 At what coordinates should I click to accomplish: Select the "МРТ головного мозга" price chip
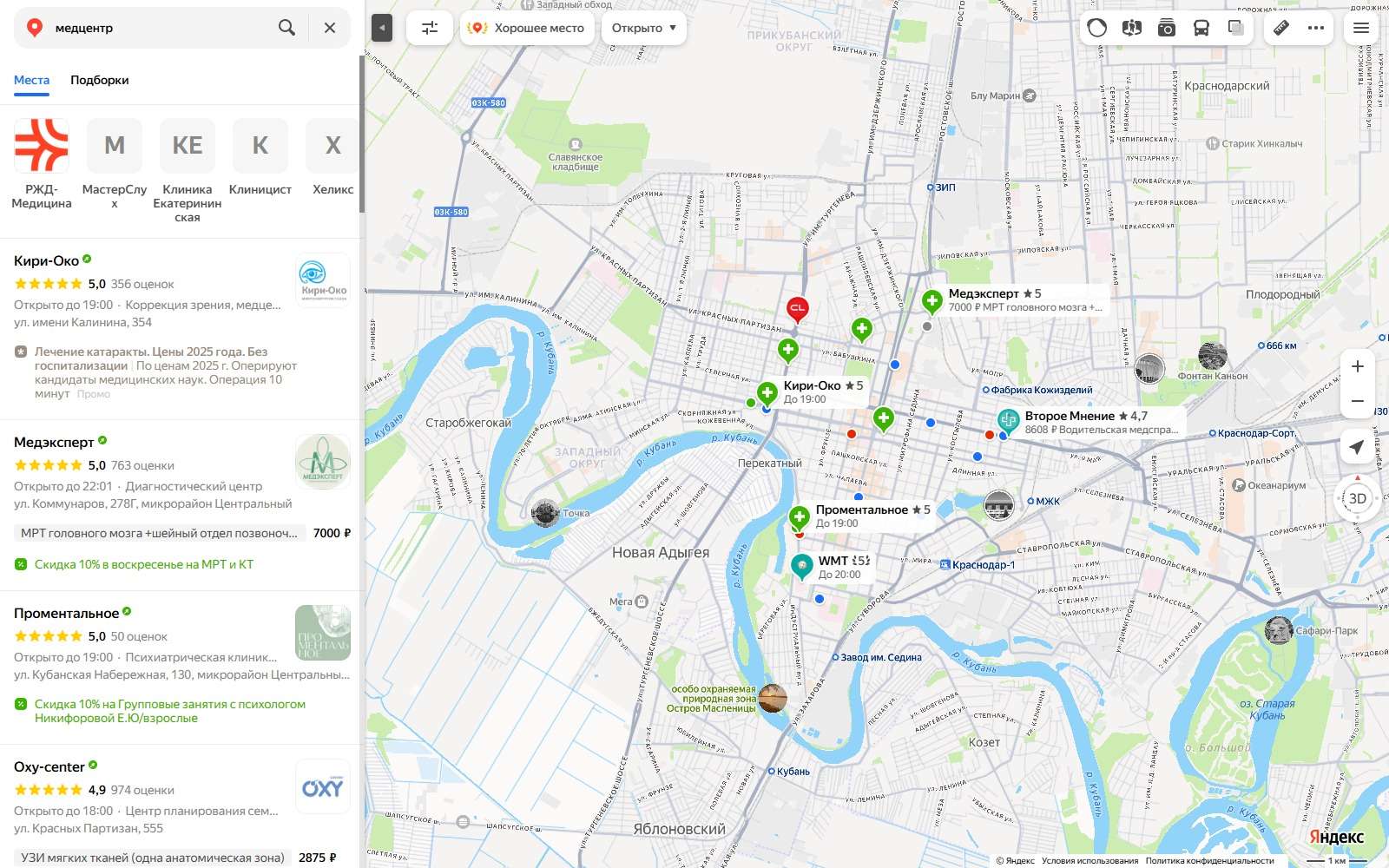pos(160,533)
